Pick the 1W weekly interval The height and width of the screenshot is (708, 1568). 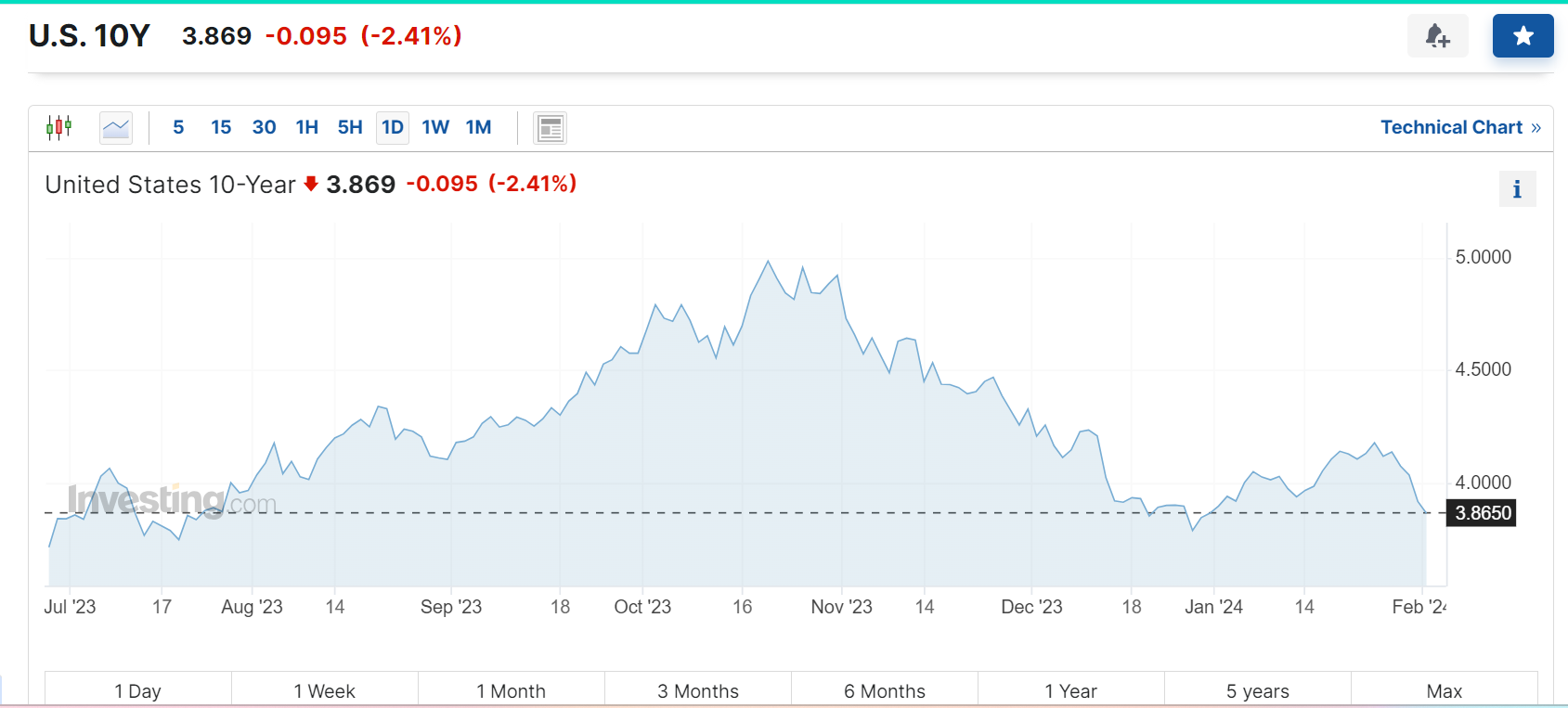[x=435, y=127]
